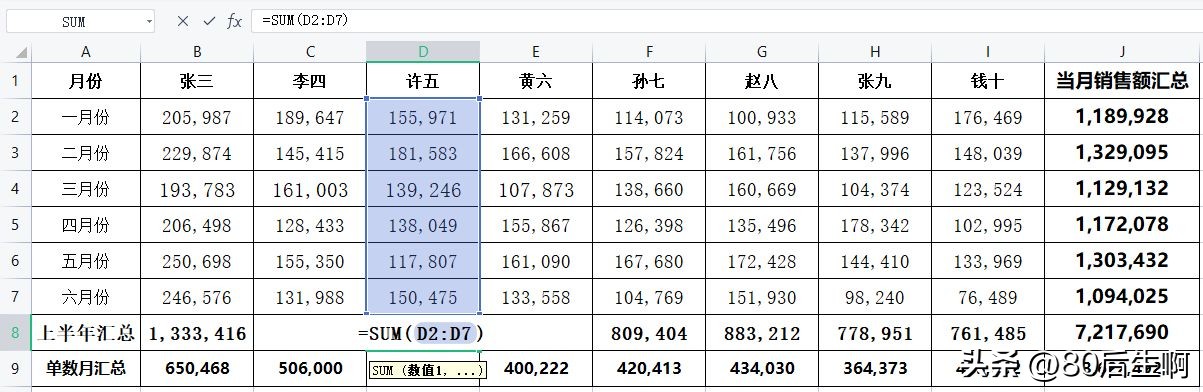Click cell with value 161,003
The height and width of the screenshot is (392, 1203).
[x=310, y=189]
